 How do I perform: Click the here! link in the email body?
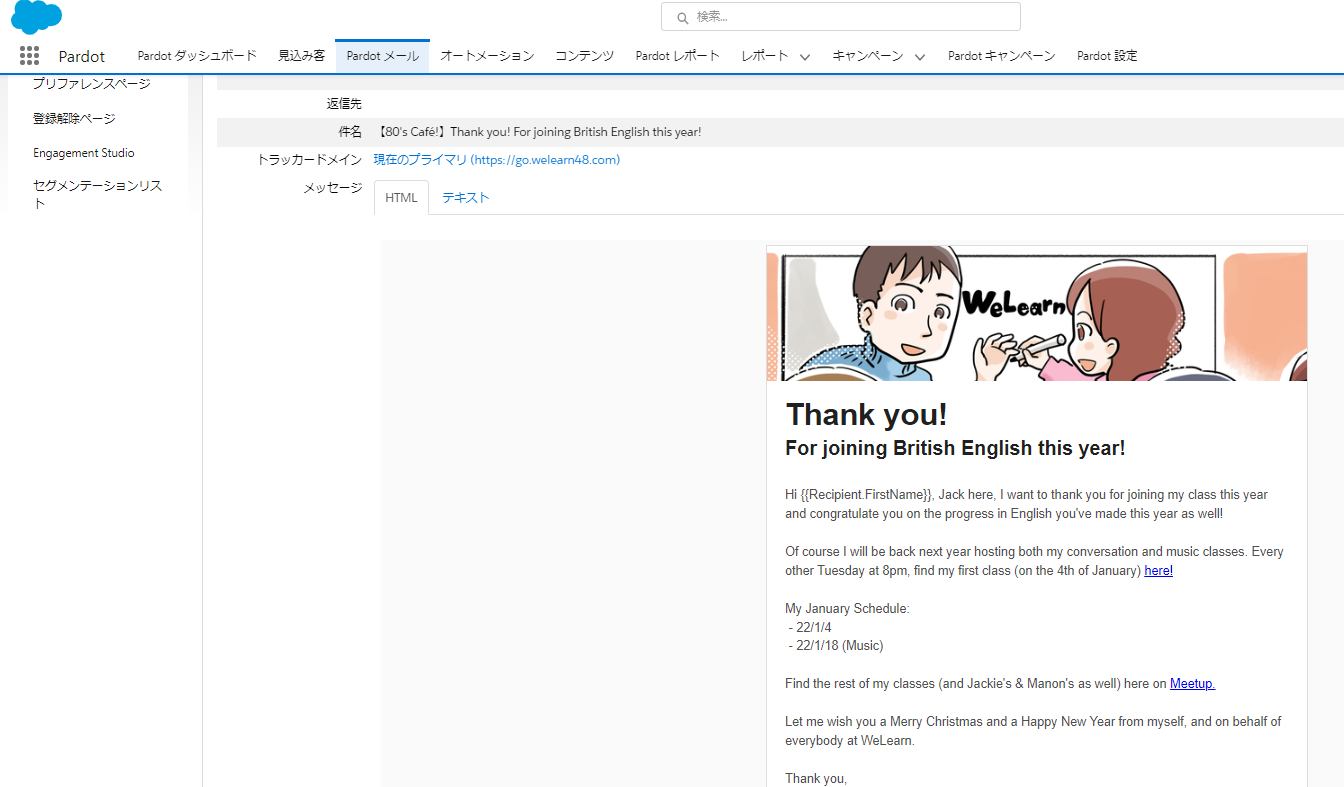tap(1158, 570)
